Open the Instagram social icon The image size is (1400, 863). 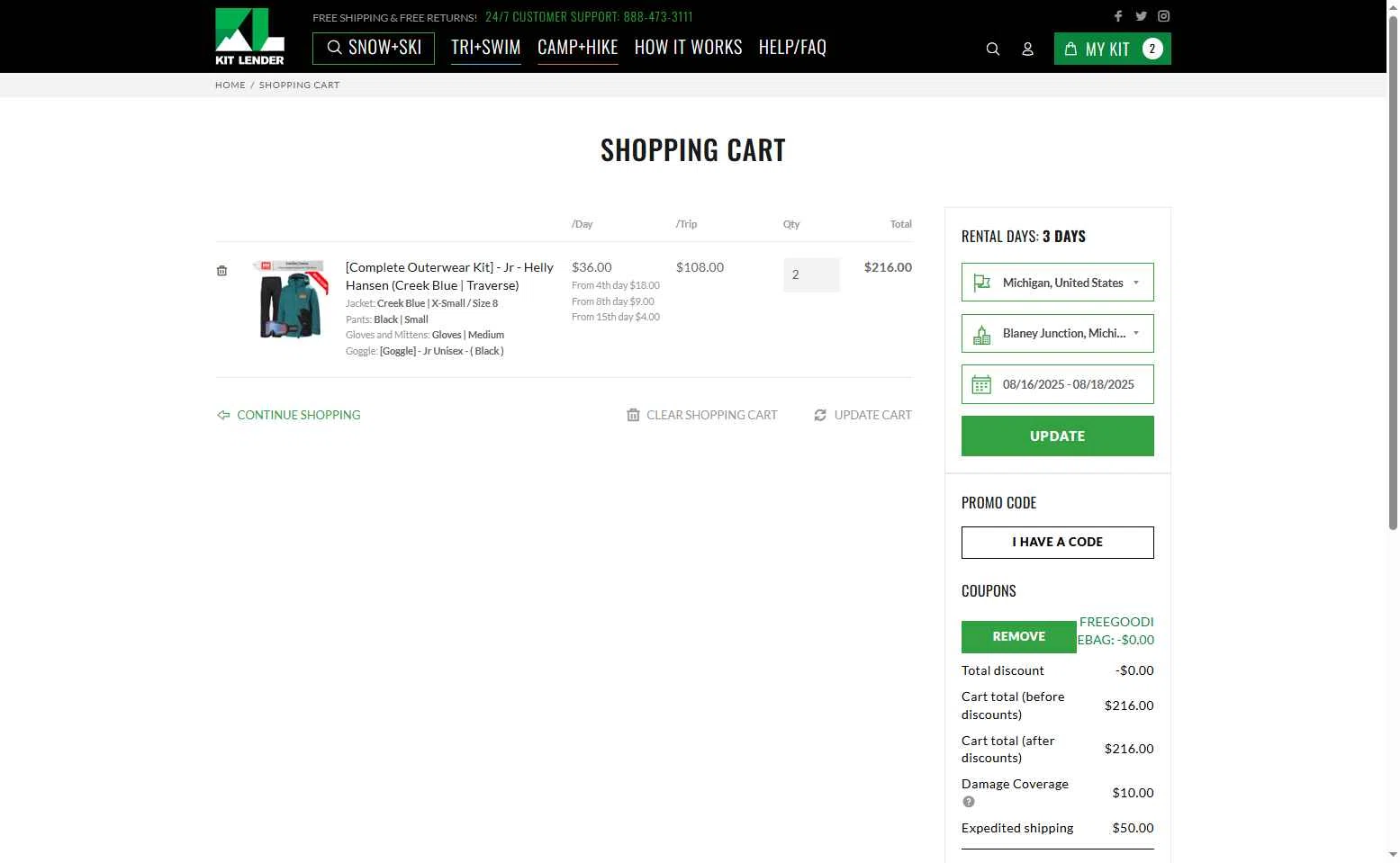point(1163,16)
